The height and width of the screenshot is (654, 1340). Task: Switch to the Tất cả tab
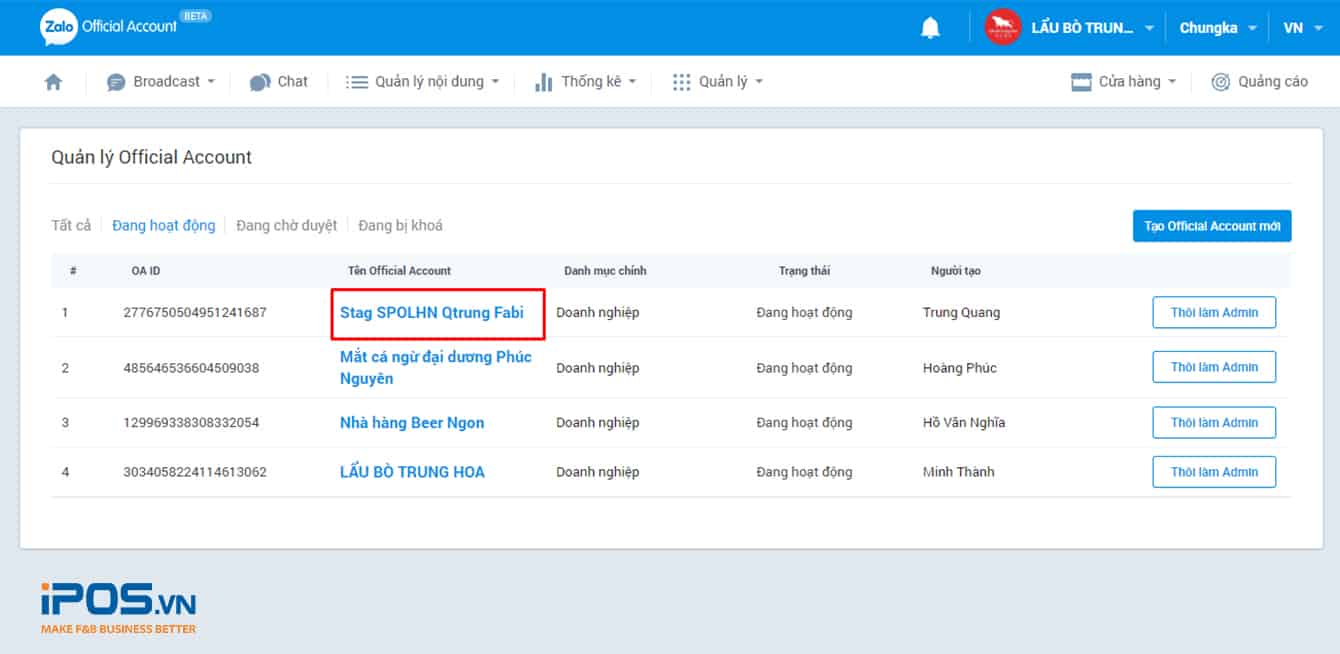(70, 225)
